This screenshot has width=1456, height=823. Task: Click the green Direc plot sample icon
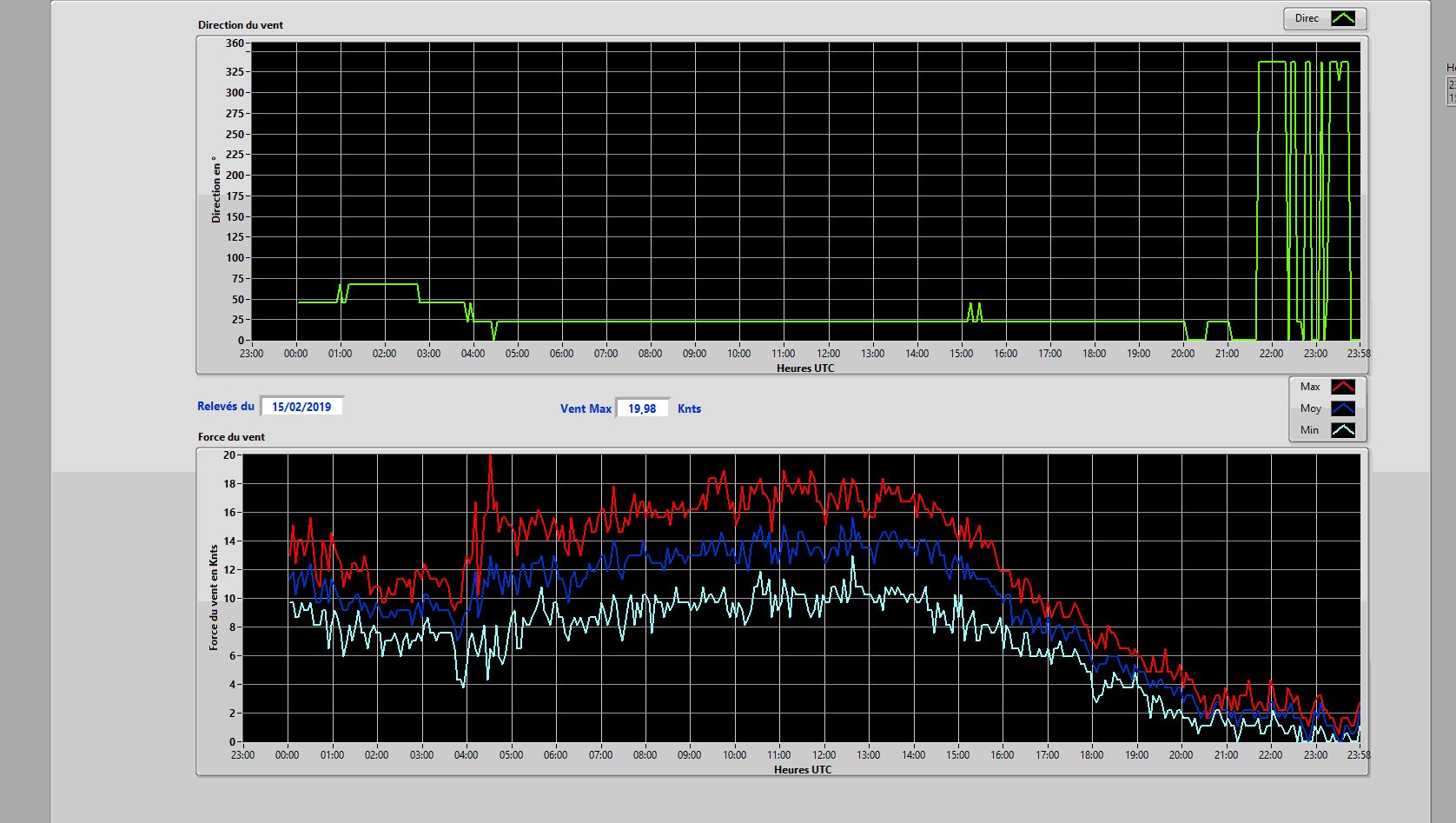coord(1343,18)
